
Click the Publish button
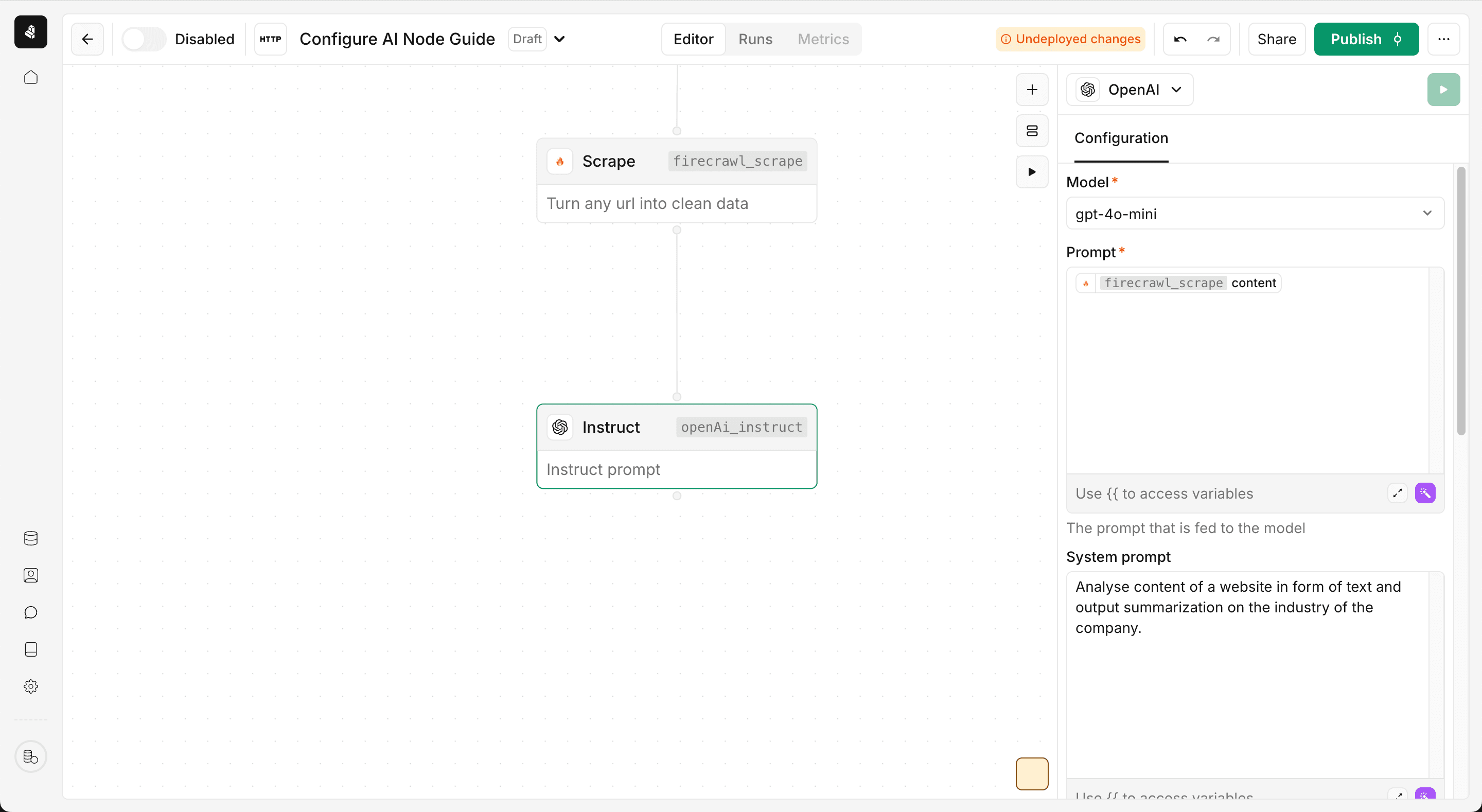tap(1366, 39)
